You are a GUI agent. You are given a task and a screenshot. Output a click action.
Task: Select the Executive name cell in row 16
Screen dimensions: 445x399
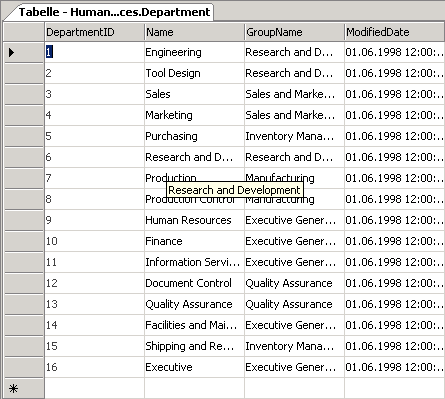[194, 367]
